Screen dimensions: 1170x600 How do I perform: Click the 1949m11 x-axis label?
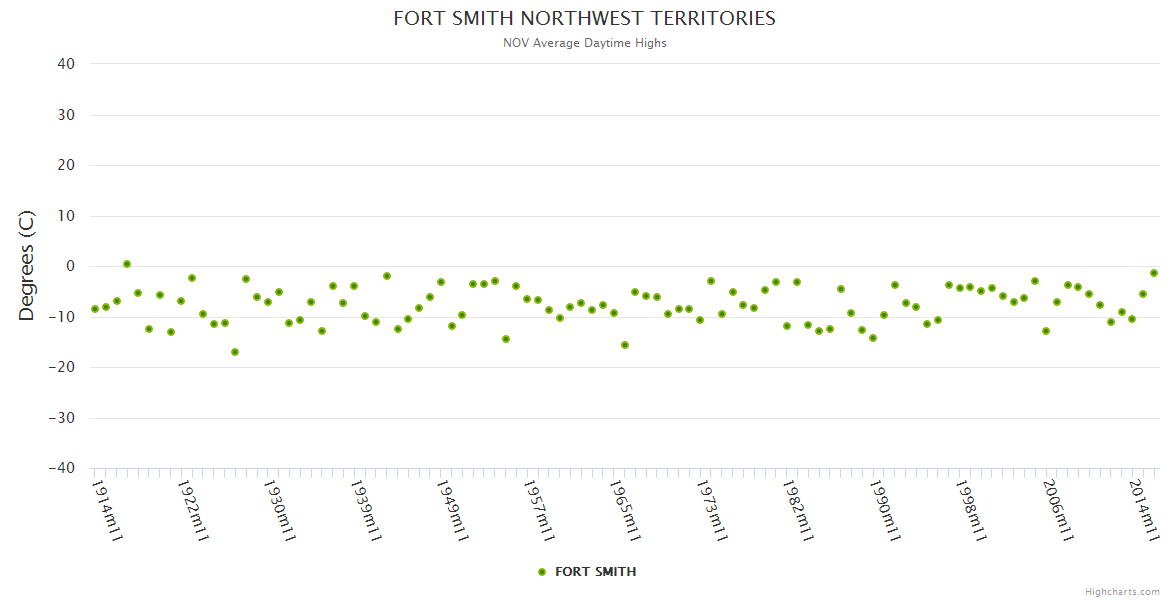coord(453,510)
